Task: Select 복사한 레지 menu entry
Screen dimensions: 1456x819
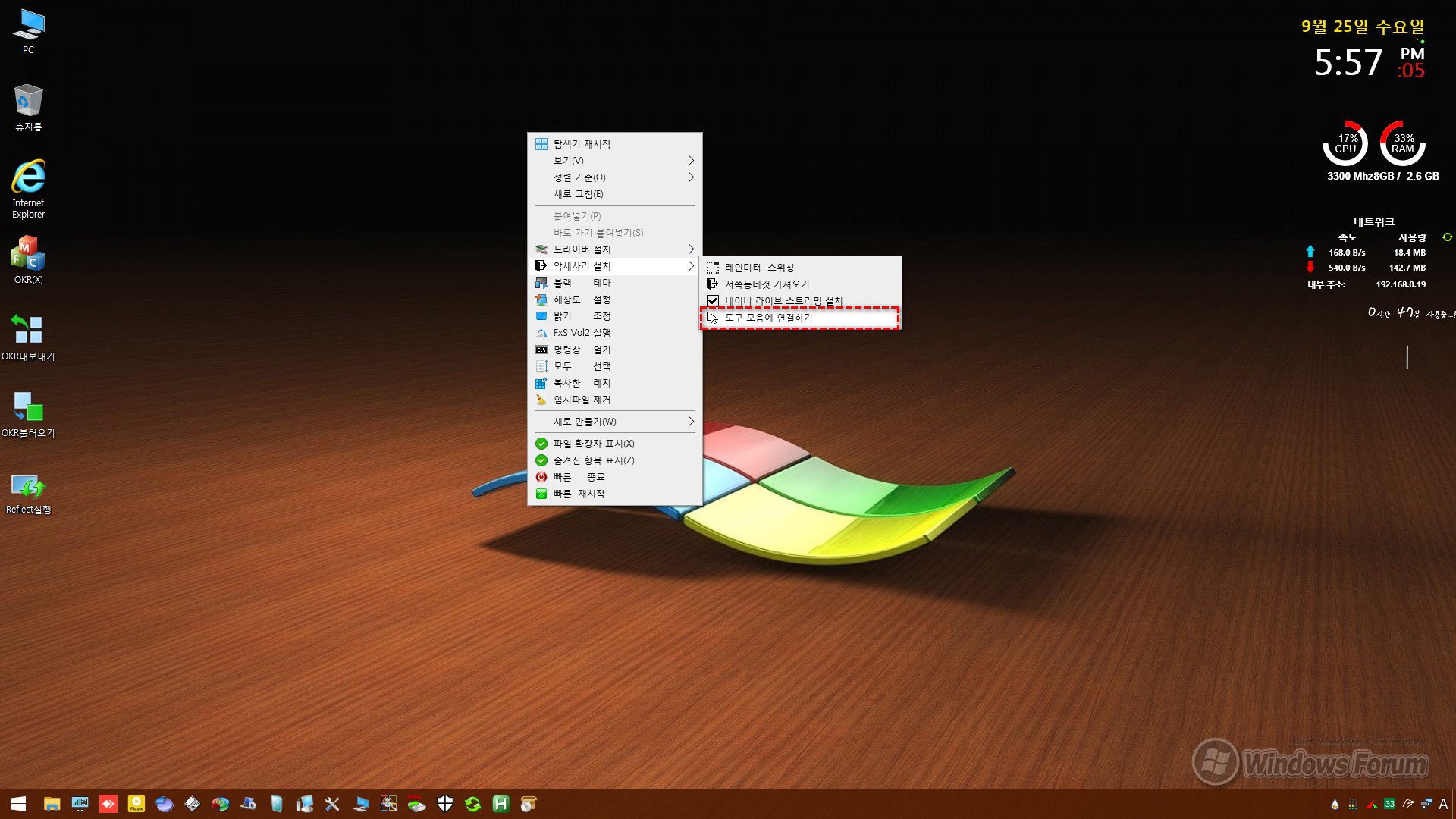Action: click(615, 383)
